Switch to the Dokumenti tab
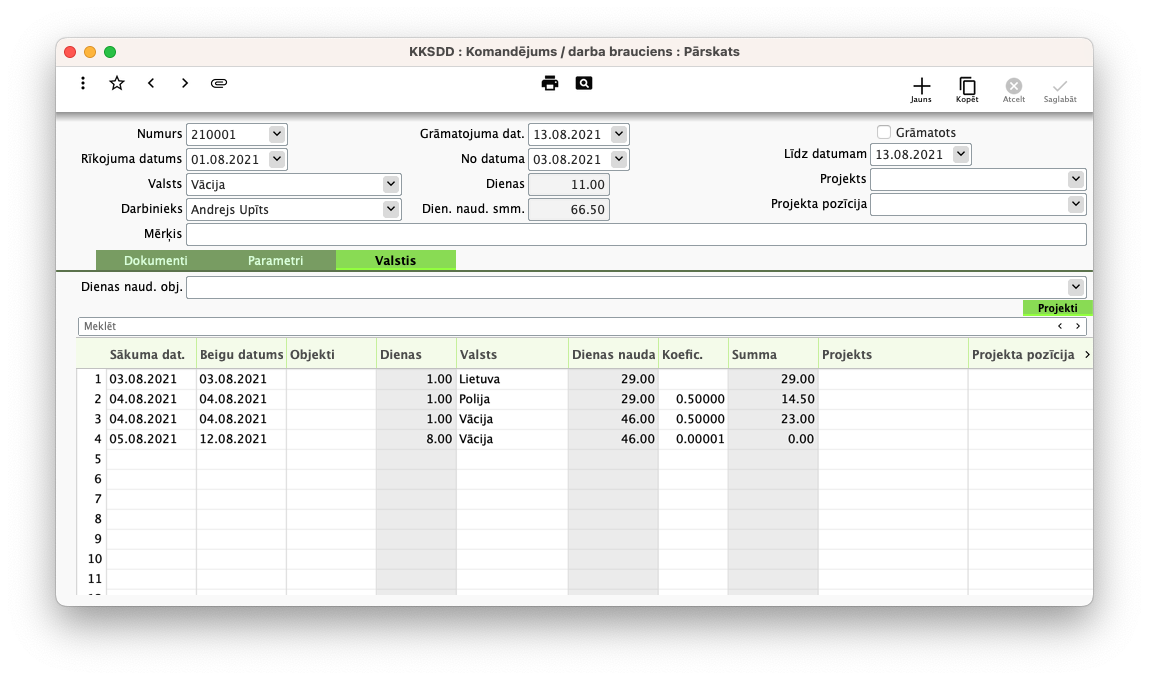This screenshot has height=680, width=1149. 155,261
